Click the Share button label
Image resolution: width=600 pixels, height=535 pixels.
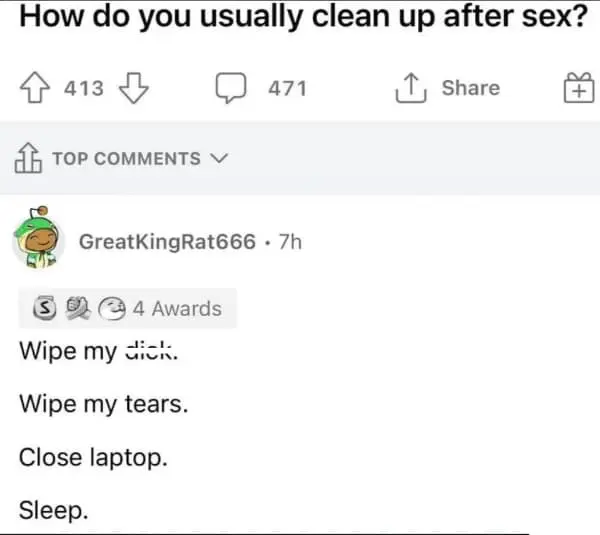470,88
